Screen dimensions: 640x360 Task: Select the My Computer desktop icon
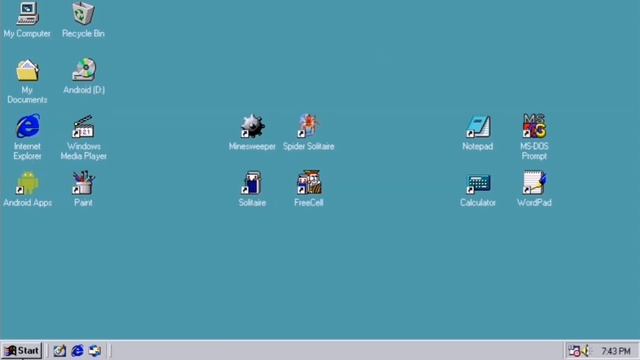click(x=27, y=13)
